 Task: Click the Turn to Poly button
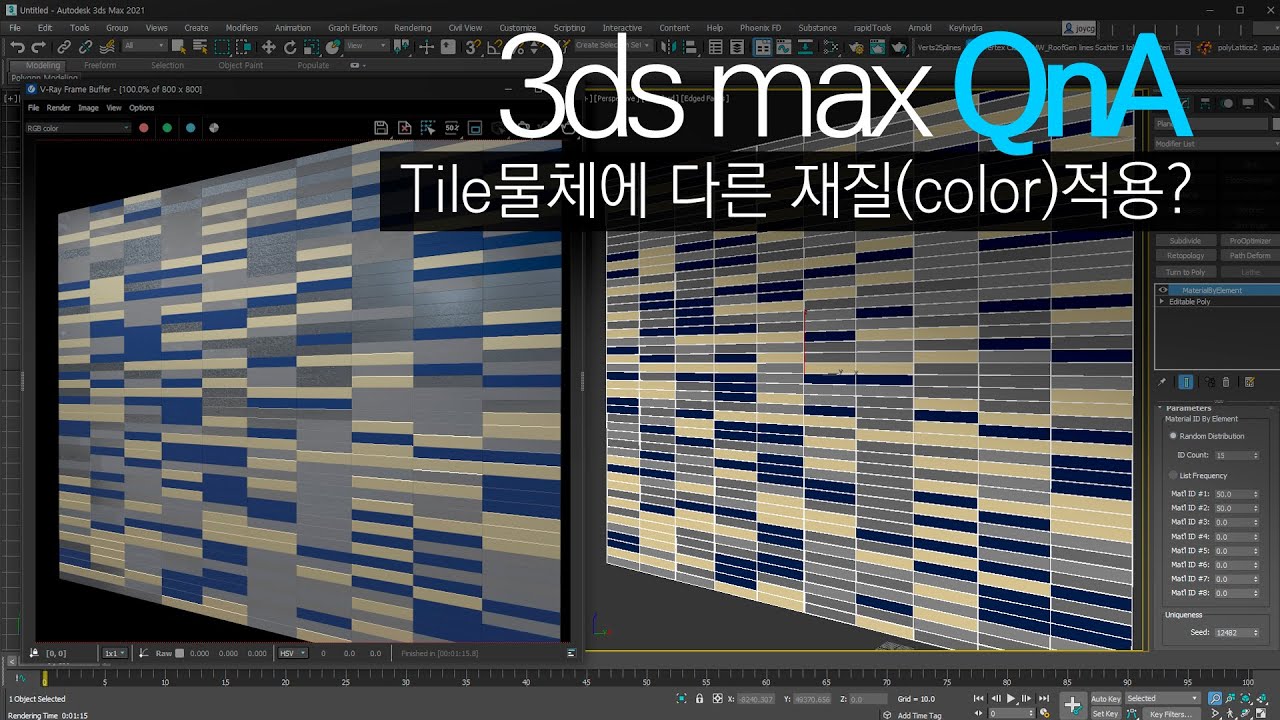1185,272
